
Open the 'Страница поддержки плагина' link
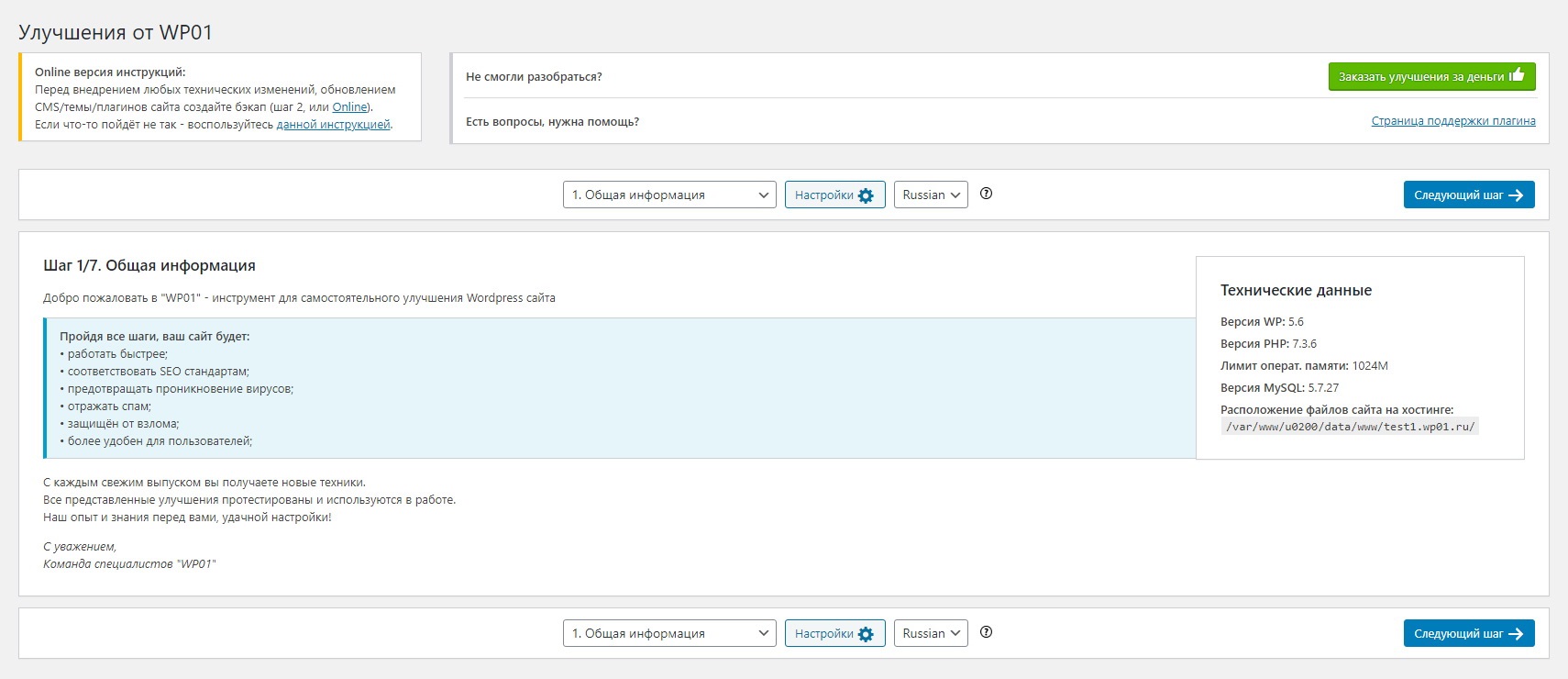[1453, 121]
